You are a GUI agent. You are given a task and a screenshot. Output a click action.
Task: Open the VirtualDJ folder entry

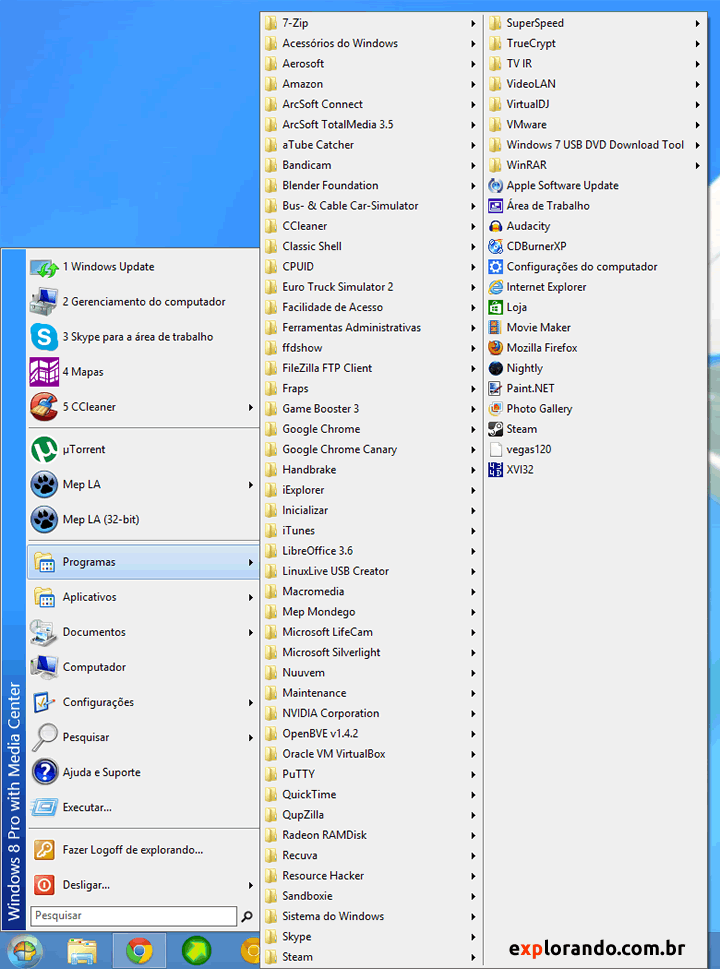(x=596, y=104)
